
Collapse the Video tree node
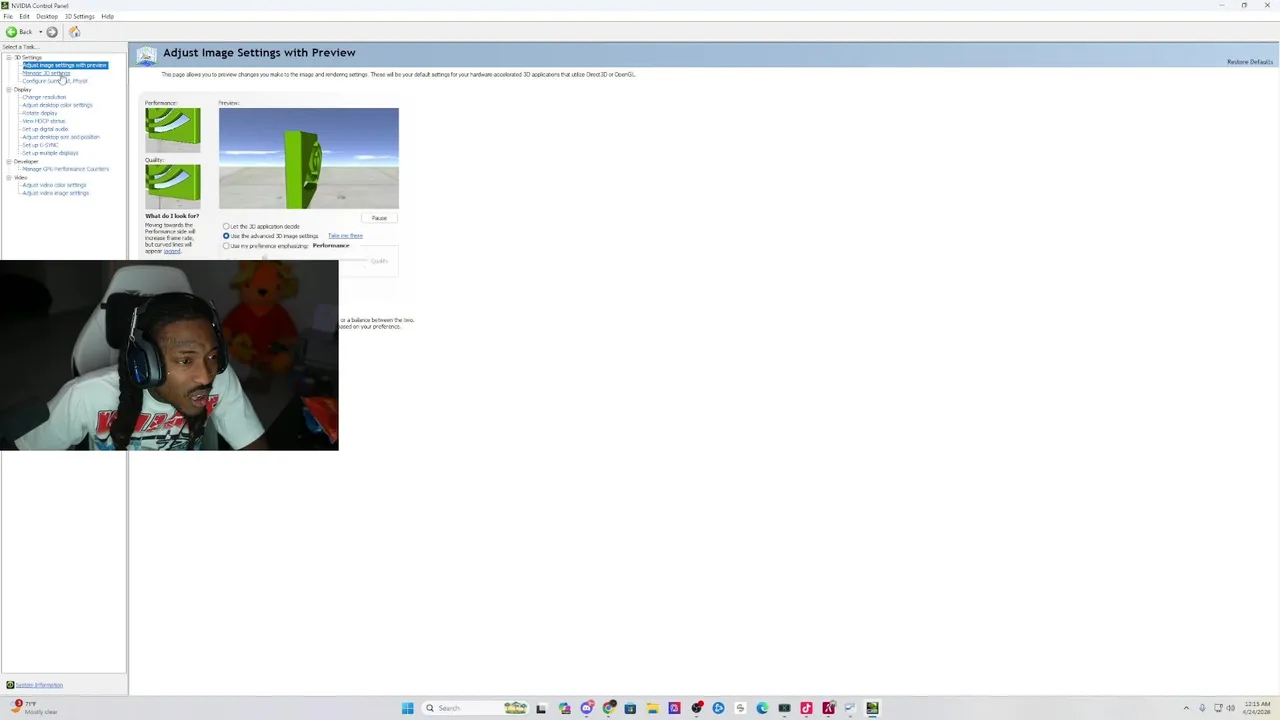click(9, 177)
